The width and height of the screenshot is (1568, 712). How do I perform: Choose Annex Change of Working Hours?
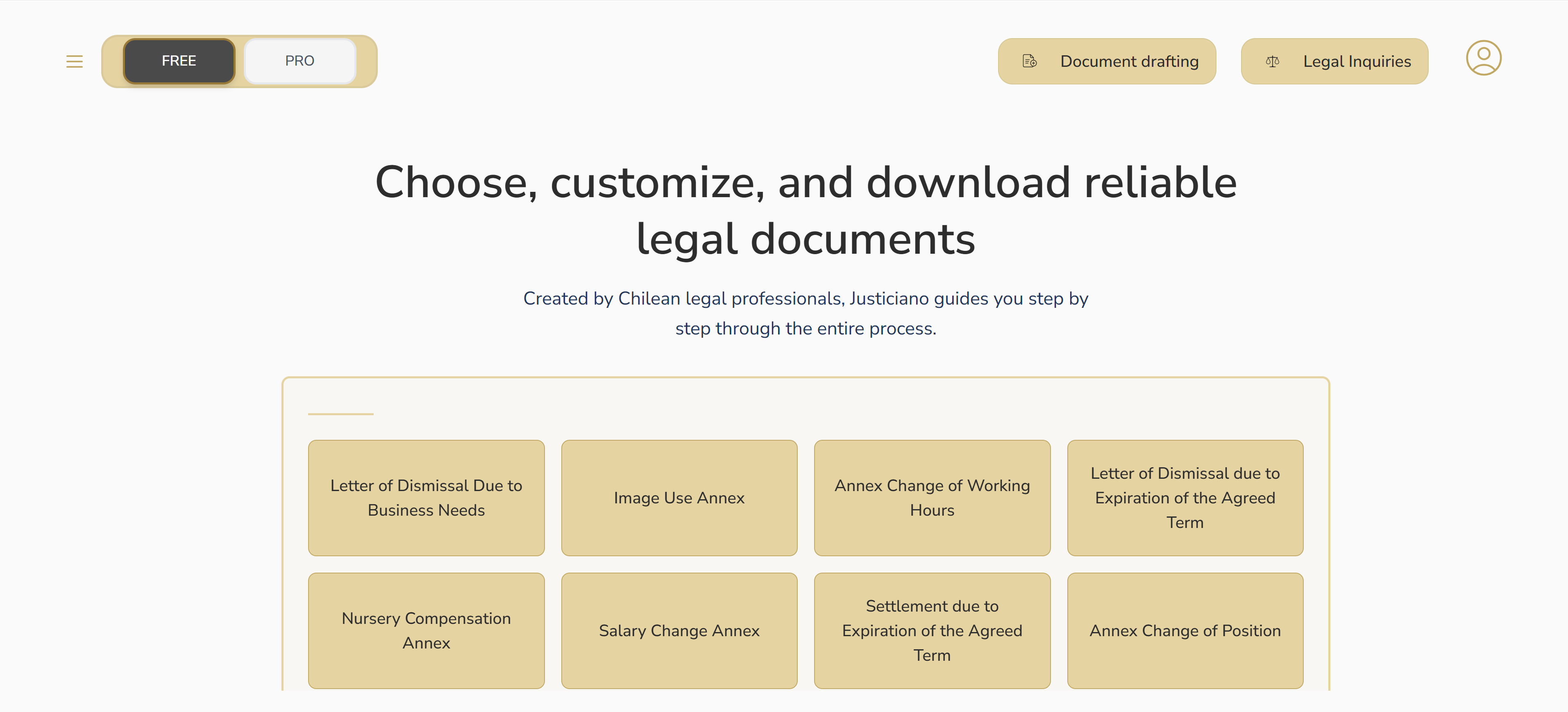pos(932,498)
